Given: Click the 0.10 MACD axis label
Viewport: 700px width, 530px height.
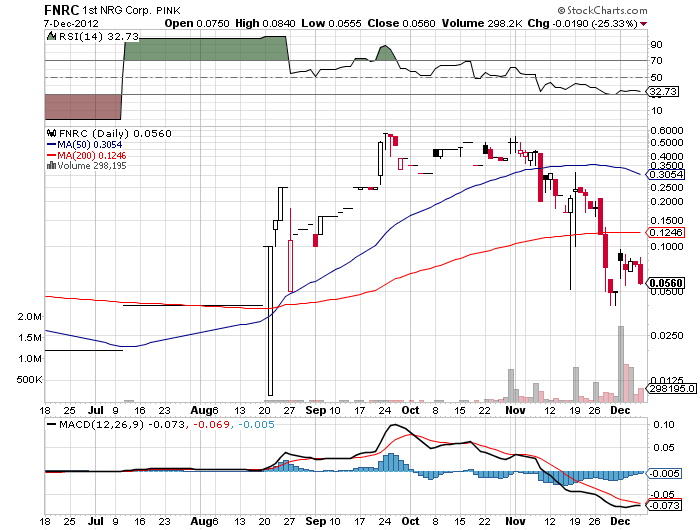Looking at the screenshot, I should click(x=664, y=424).
